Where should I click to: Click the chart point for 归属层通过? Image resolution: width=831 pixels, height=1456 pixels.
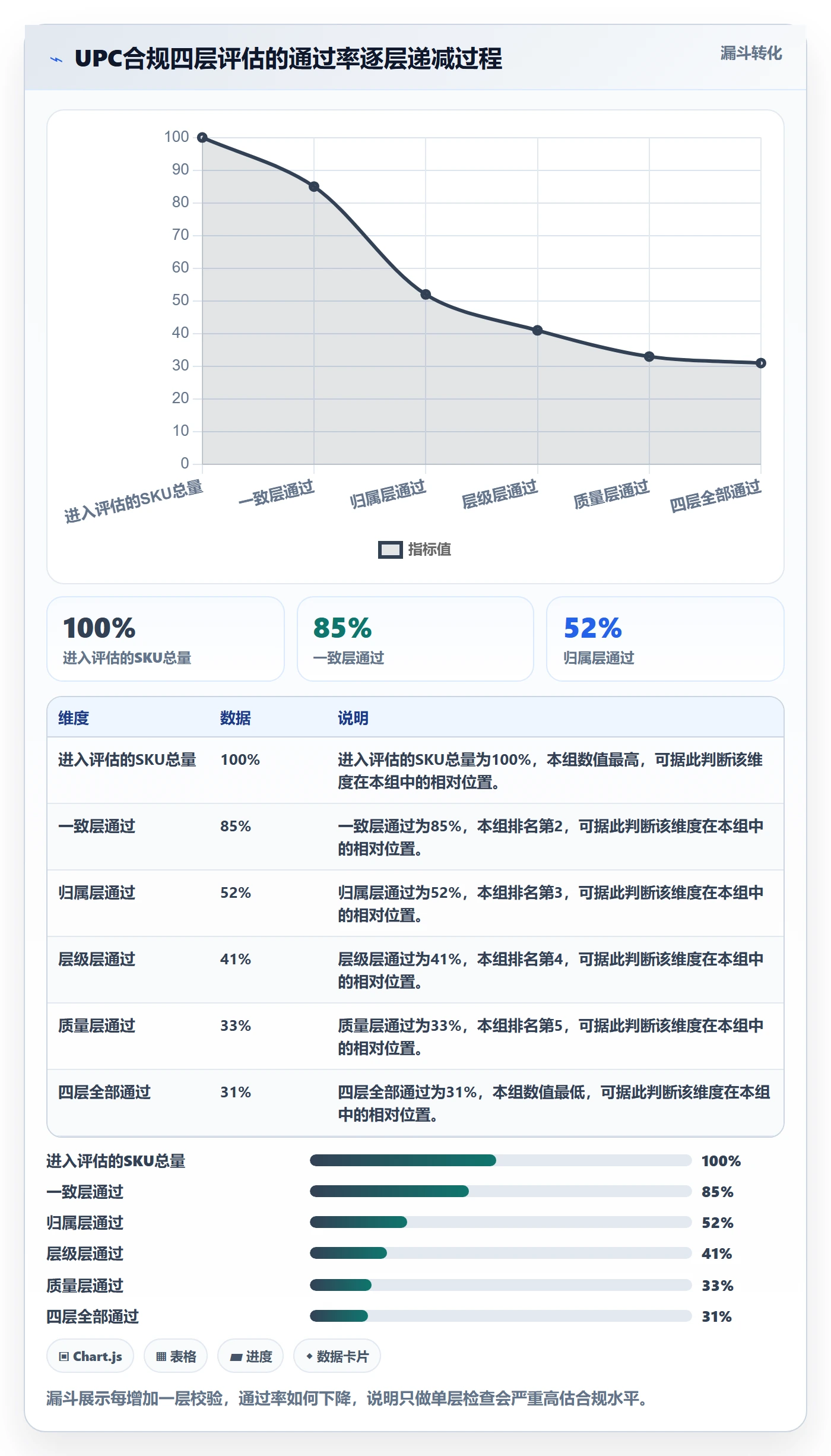pos(426,295)
